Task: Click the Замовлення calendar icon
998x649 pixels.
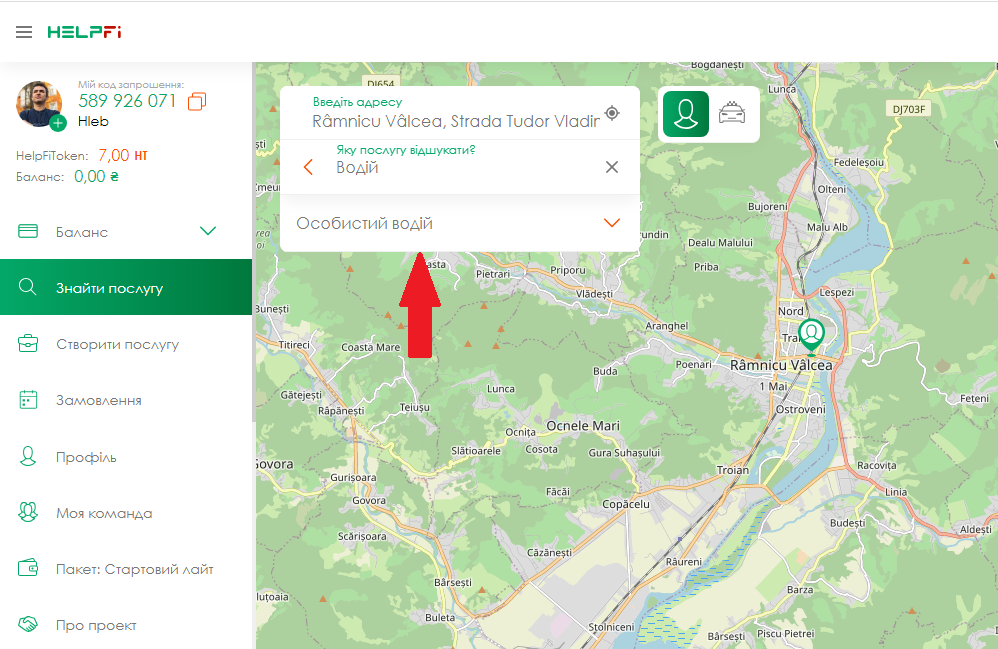Action: (28, 400)
